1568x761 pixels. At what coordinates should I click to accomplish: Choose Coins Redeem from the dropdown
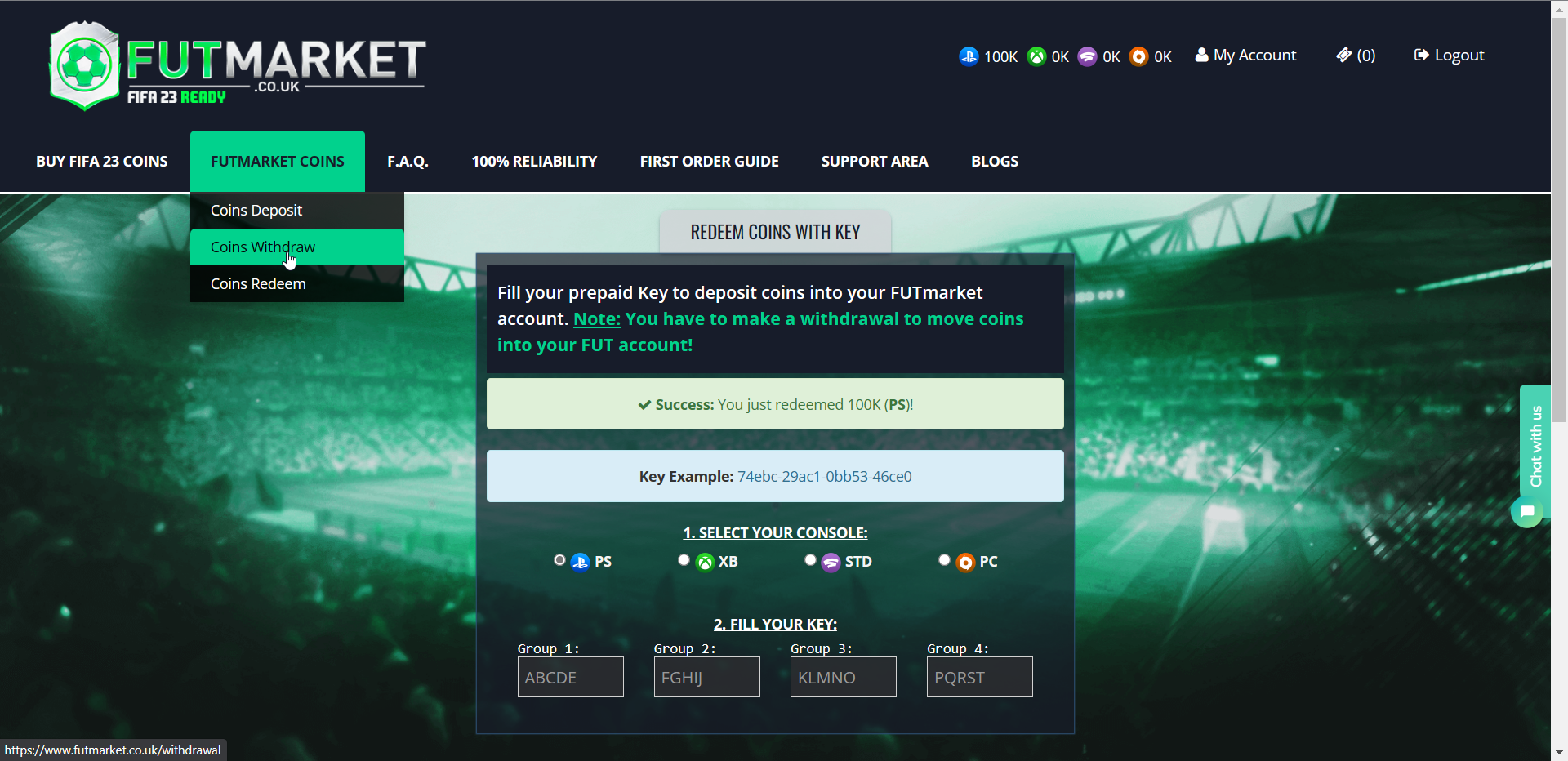click(x=297, y=284)
